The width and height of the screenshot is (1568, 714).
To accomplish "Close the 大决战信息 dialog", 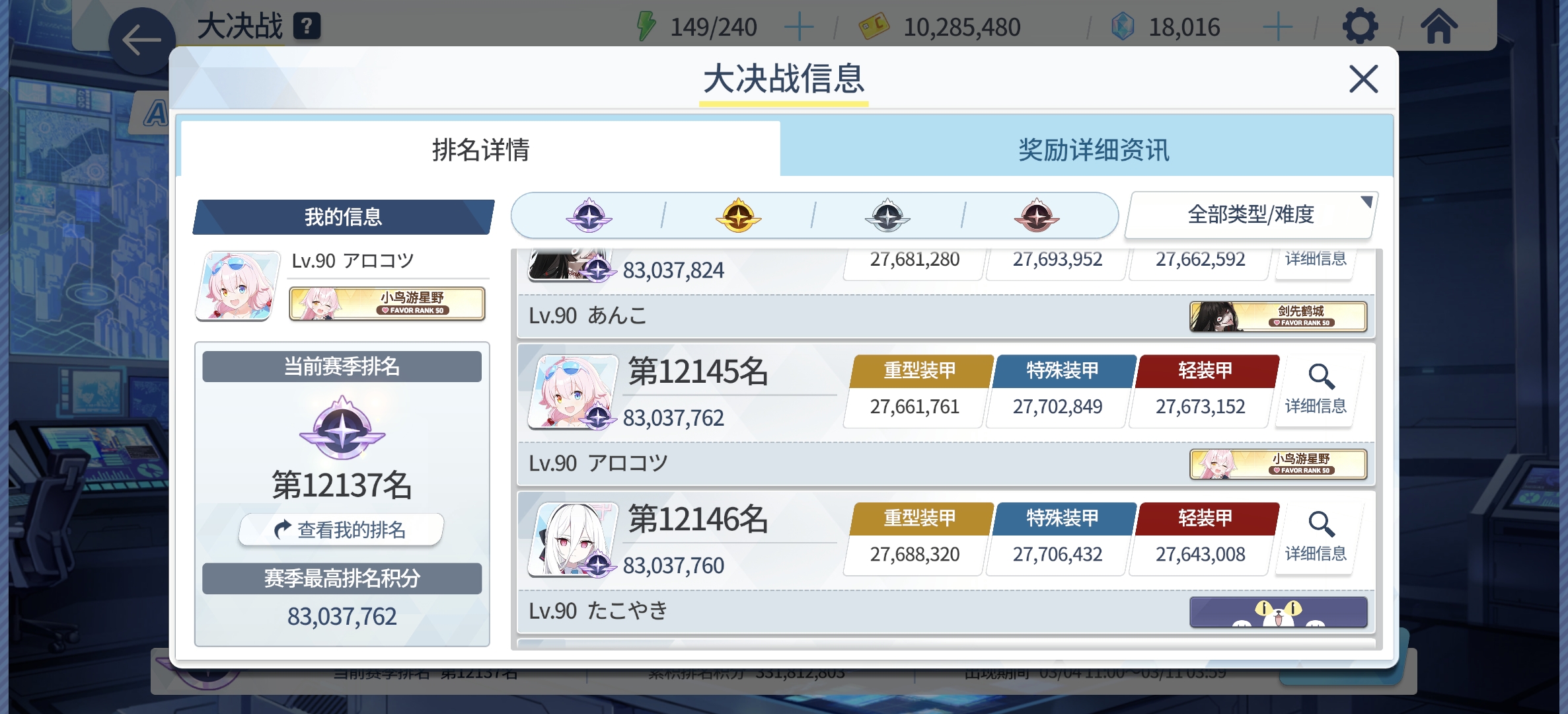I will pyautogui.click(x=1363, y=79).
